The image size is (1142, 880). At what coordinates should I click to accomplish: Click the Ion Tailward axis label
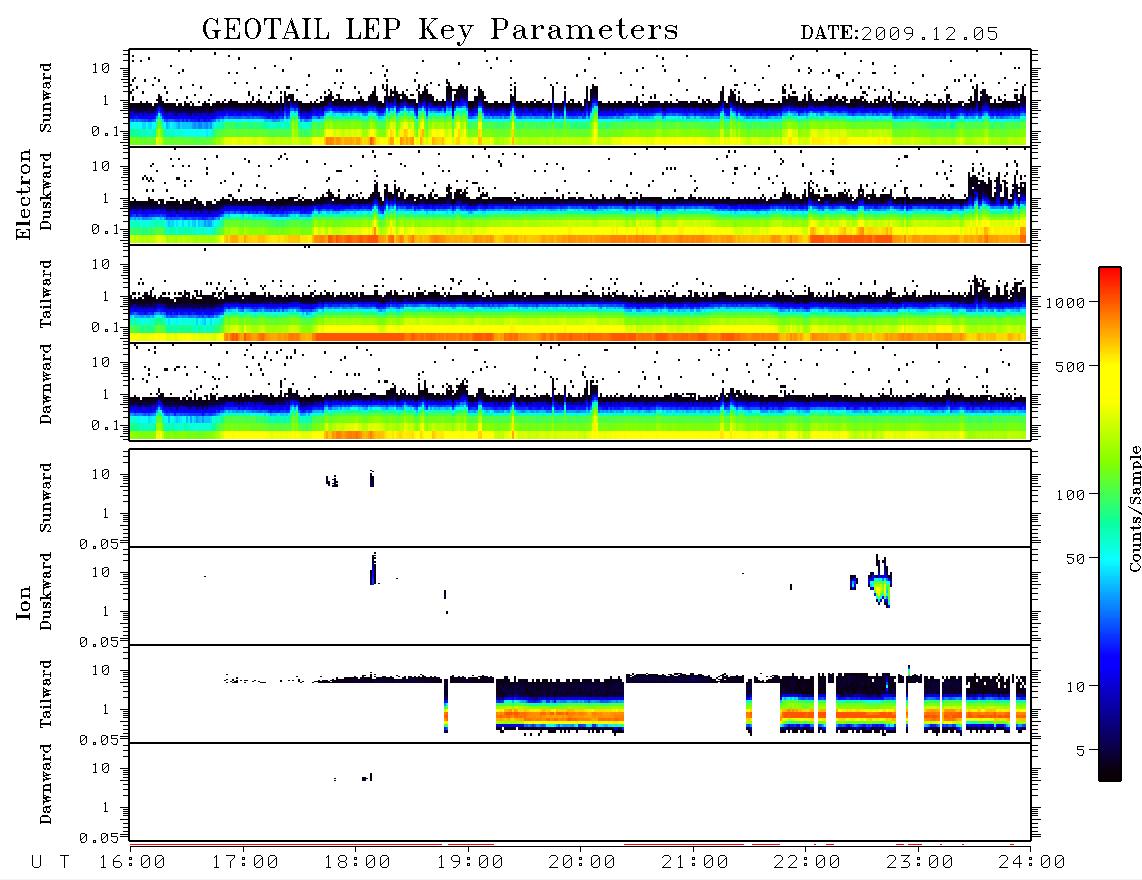point(46,694)
